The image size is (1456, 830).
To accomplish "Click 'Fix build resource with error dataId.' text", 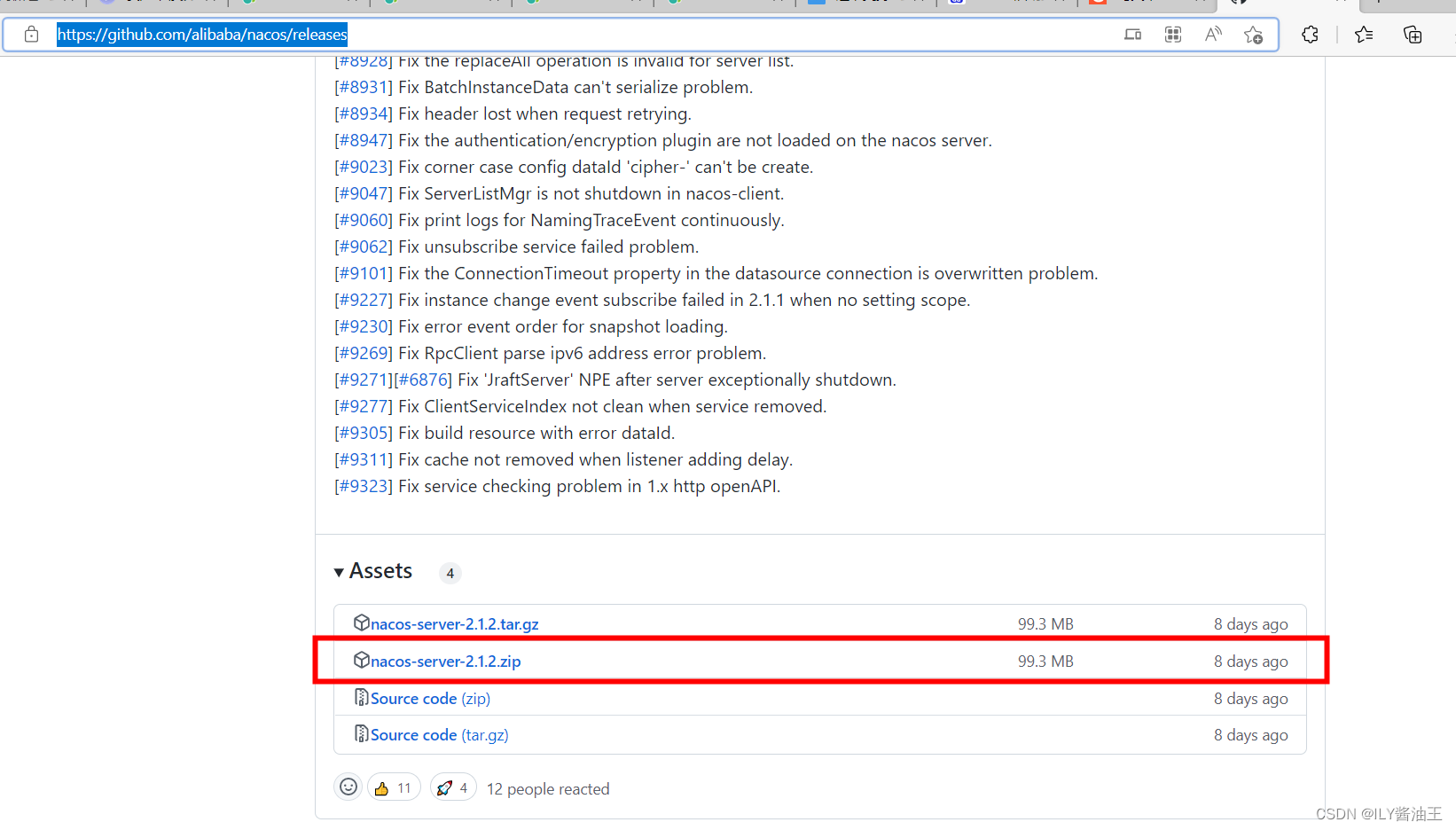I will point(536,433).
